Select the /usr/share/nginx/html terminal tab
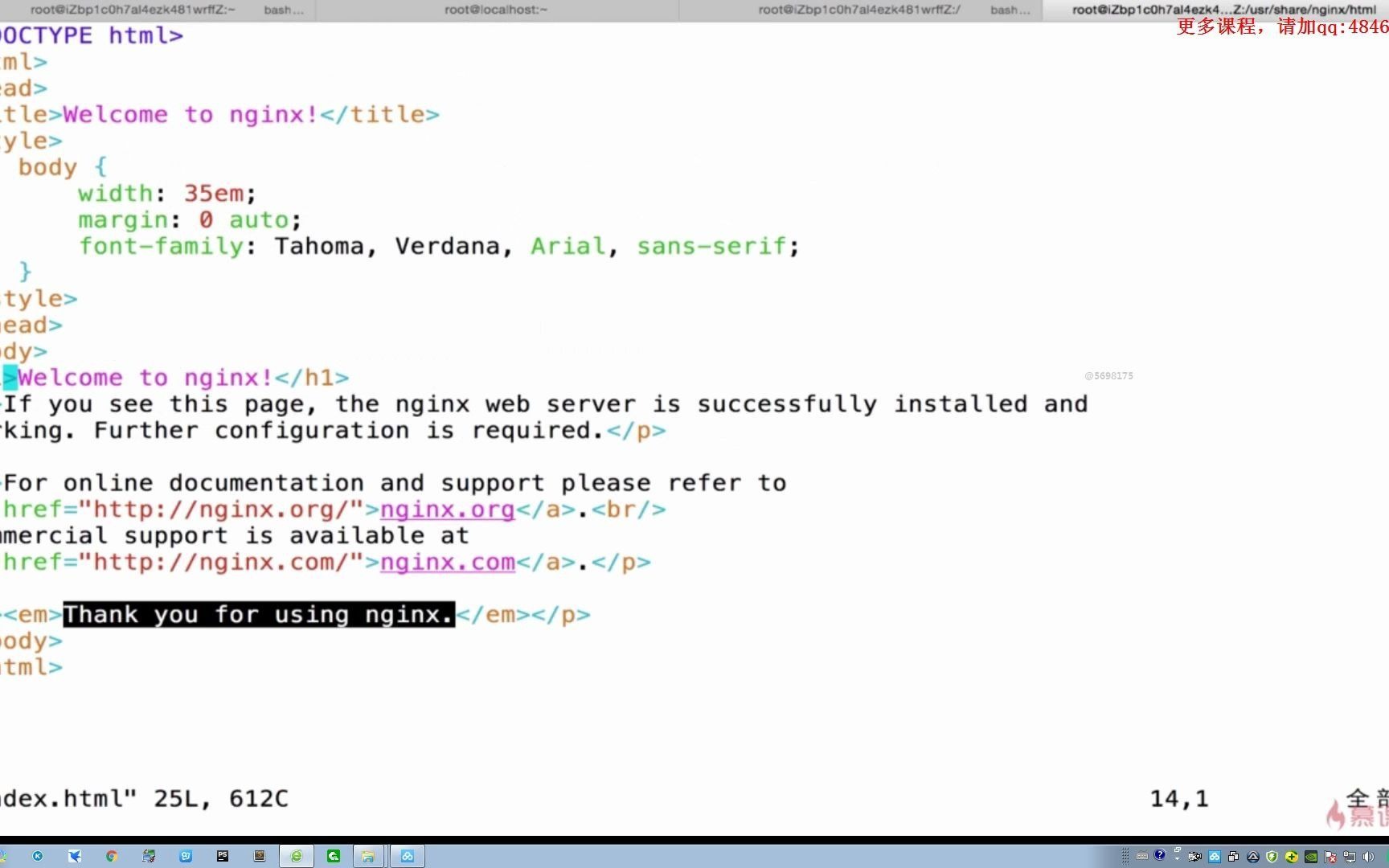The image size is (1389, 868). tap(1223, 10)
